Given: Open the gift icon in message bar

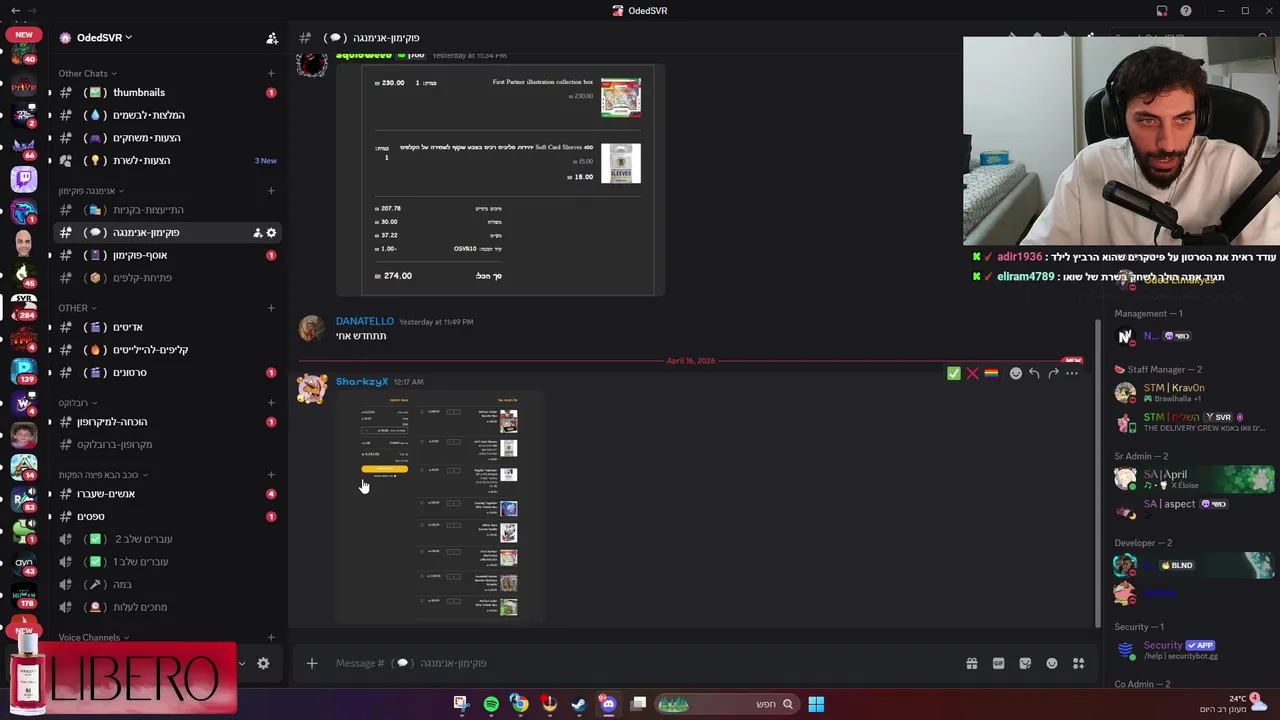Looking at the screenshot, I should pos(971,663).
